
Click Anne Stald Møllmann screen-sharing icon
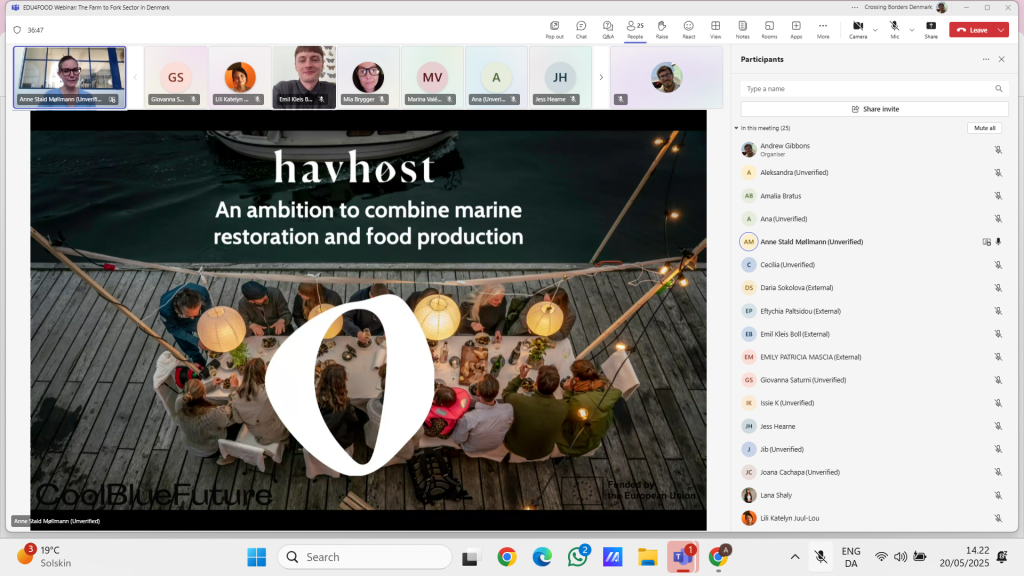[986, 242]
